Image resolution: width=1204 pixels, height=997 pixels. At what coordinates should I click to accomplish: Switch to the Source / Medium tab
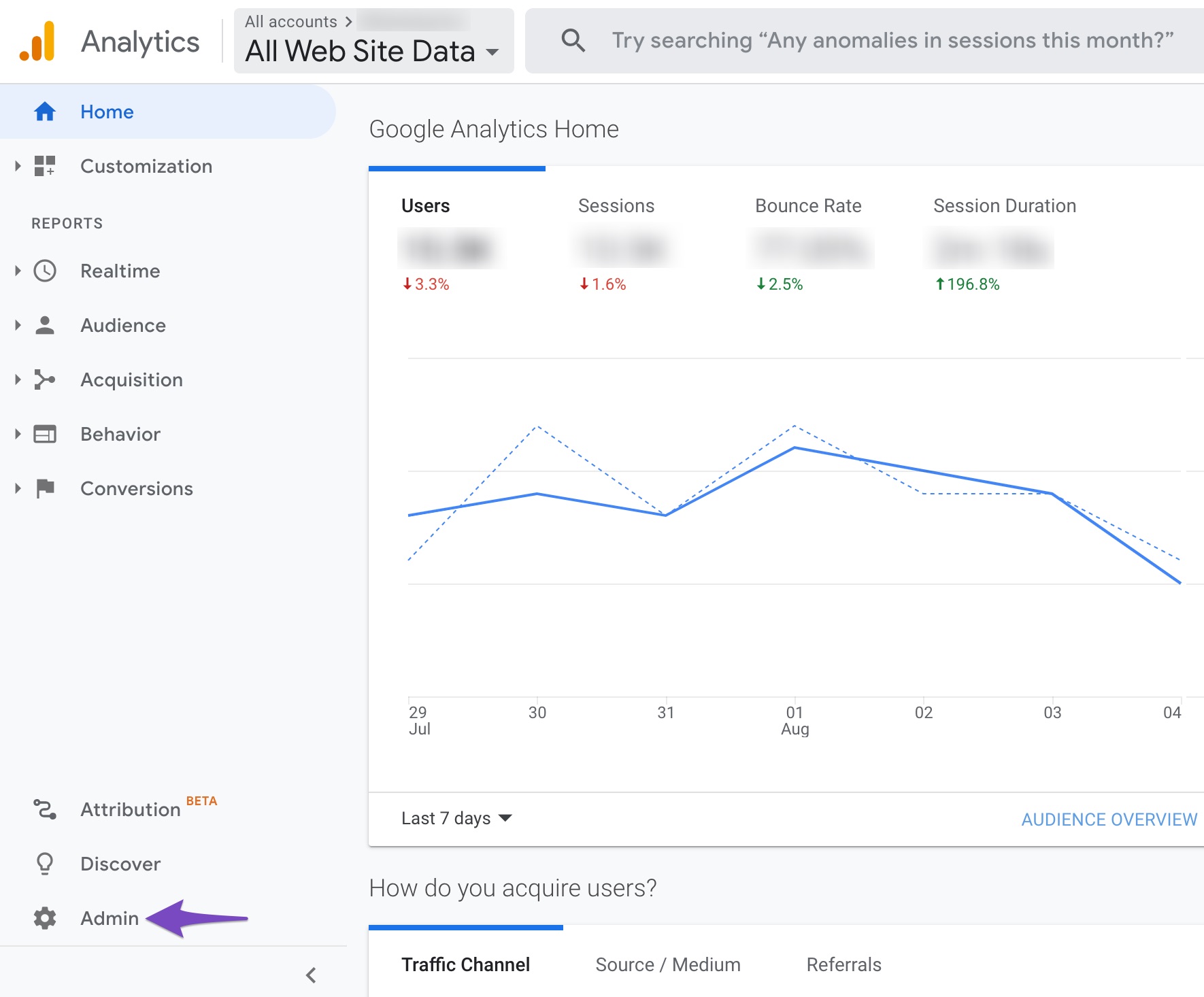click(x=668, y=964)
